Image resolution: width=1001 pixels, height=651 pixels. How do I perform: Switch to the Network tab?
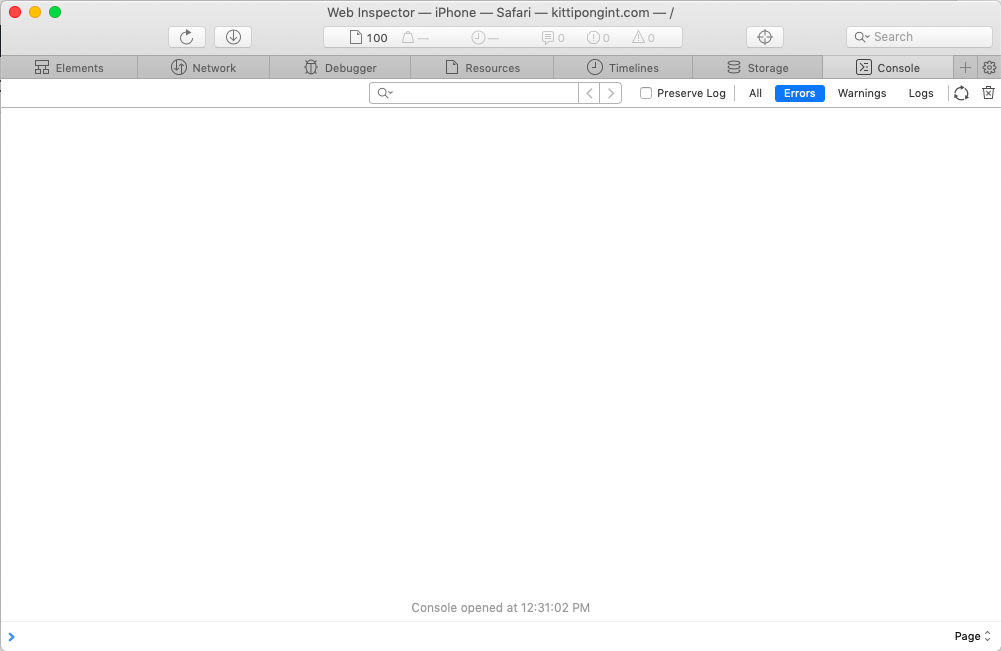[x=204, y=68]
